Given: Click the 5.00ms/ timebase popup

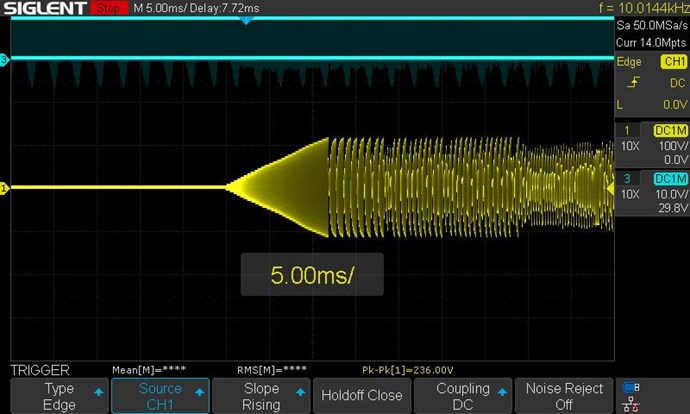Looking at the screenshot, I should [312, 275].
